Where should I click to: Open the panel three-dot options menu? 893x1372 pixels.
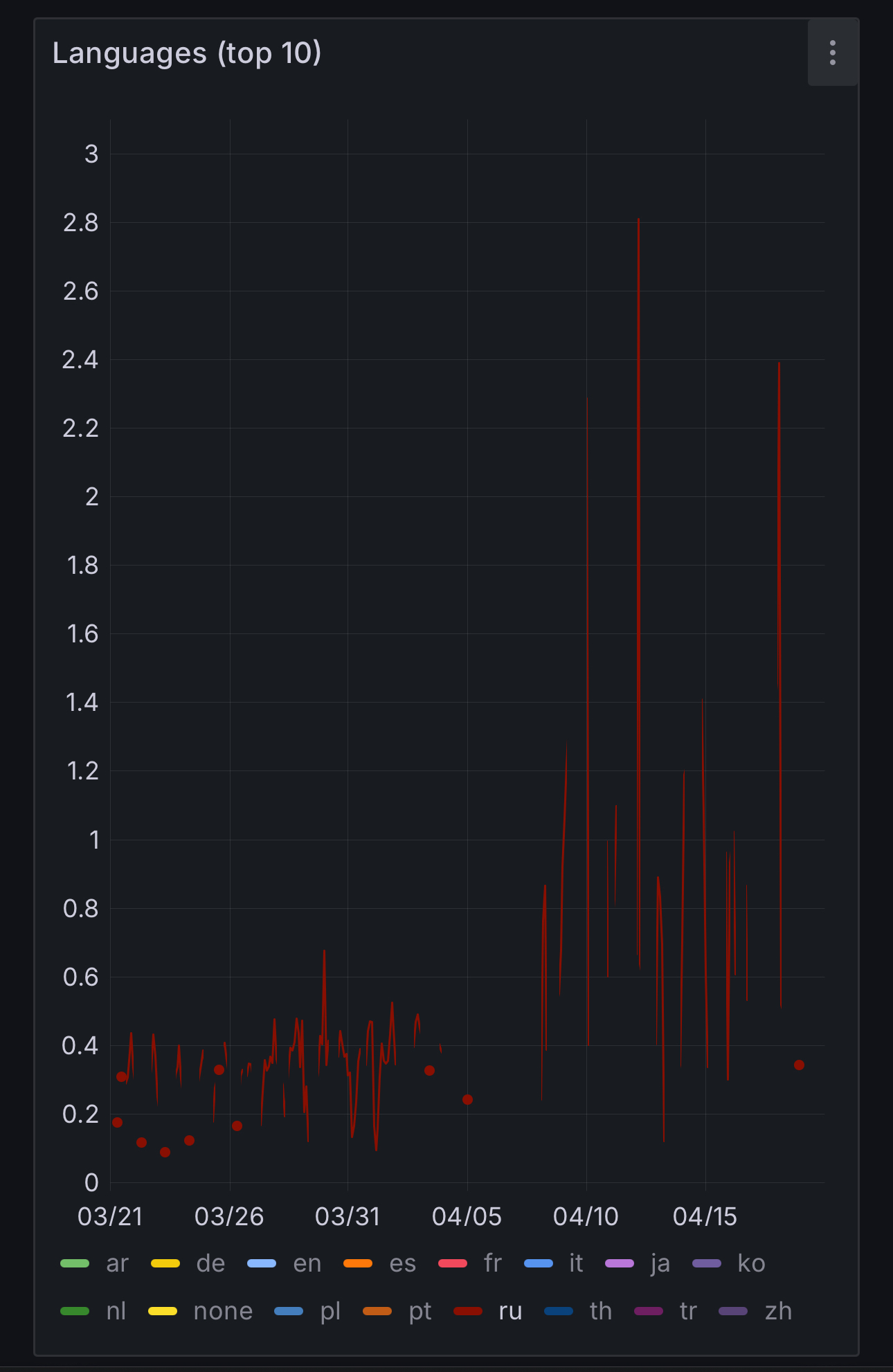click(x=832, y=53)
